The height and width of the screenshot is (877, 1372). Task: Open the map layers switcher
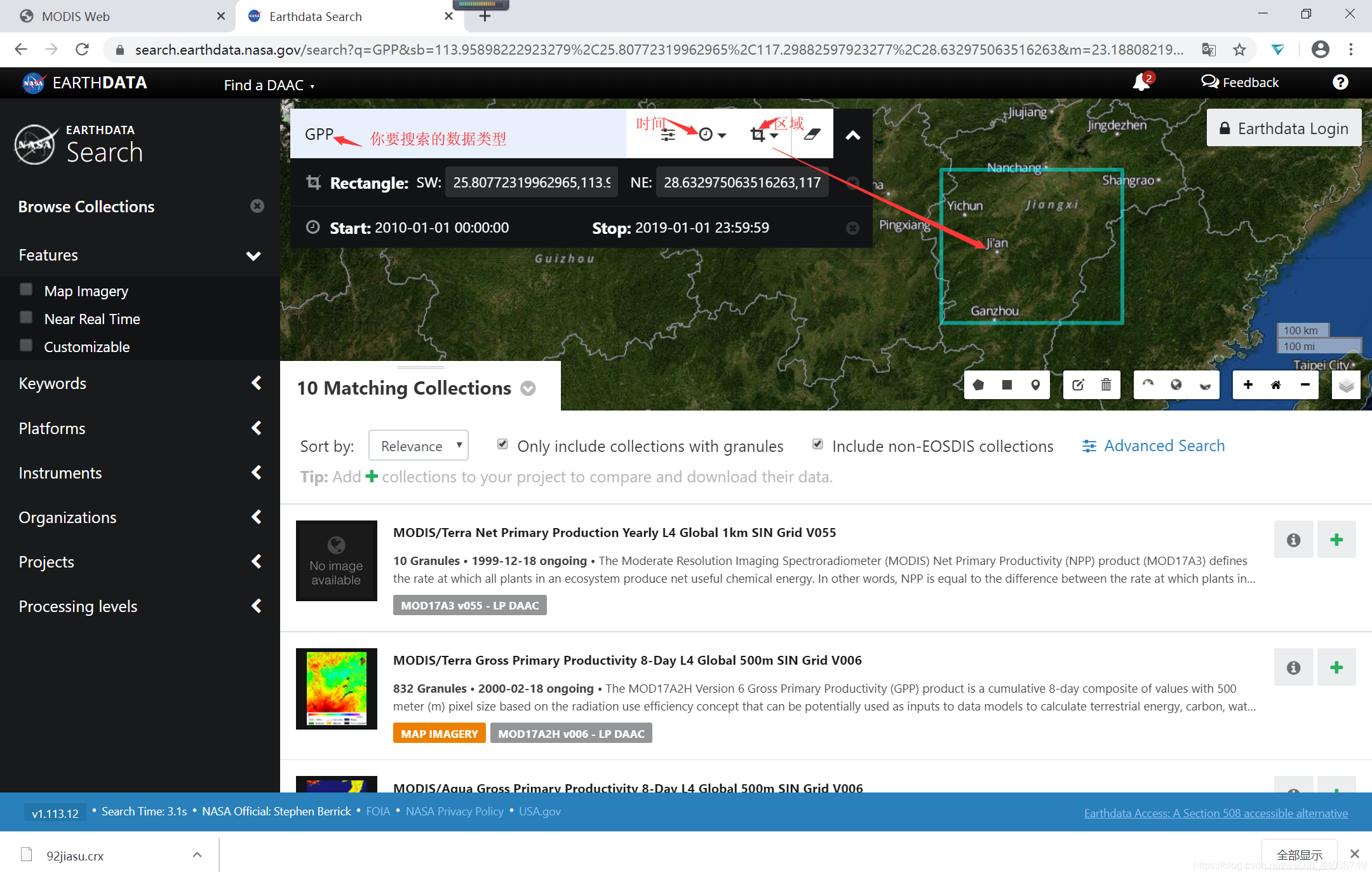tap(1346, 386)
